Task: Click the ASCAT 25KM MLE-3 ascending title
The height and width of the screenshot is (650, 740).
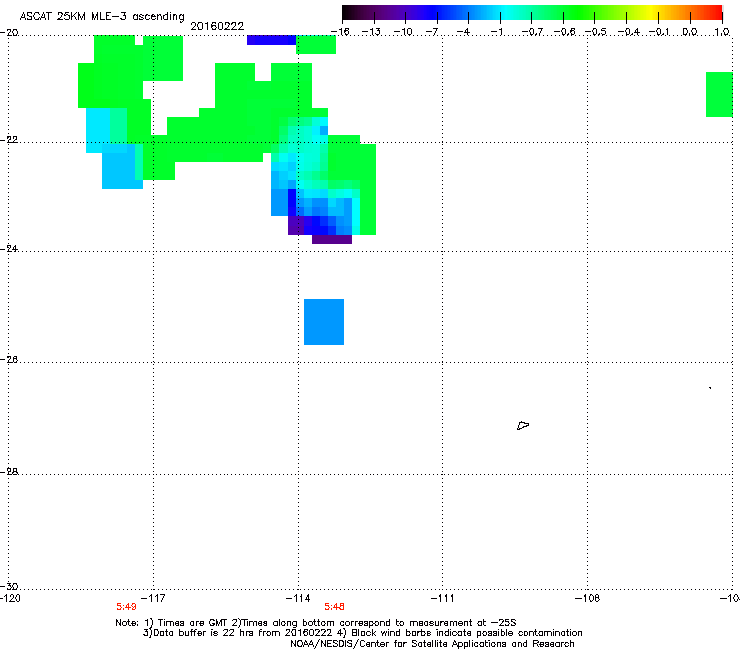Action: pos(102,17)
